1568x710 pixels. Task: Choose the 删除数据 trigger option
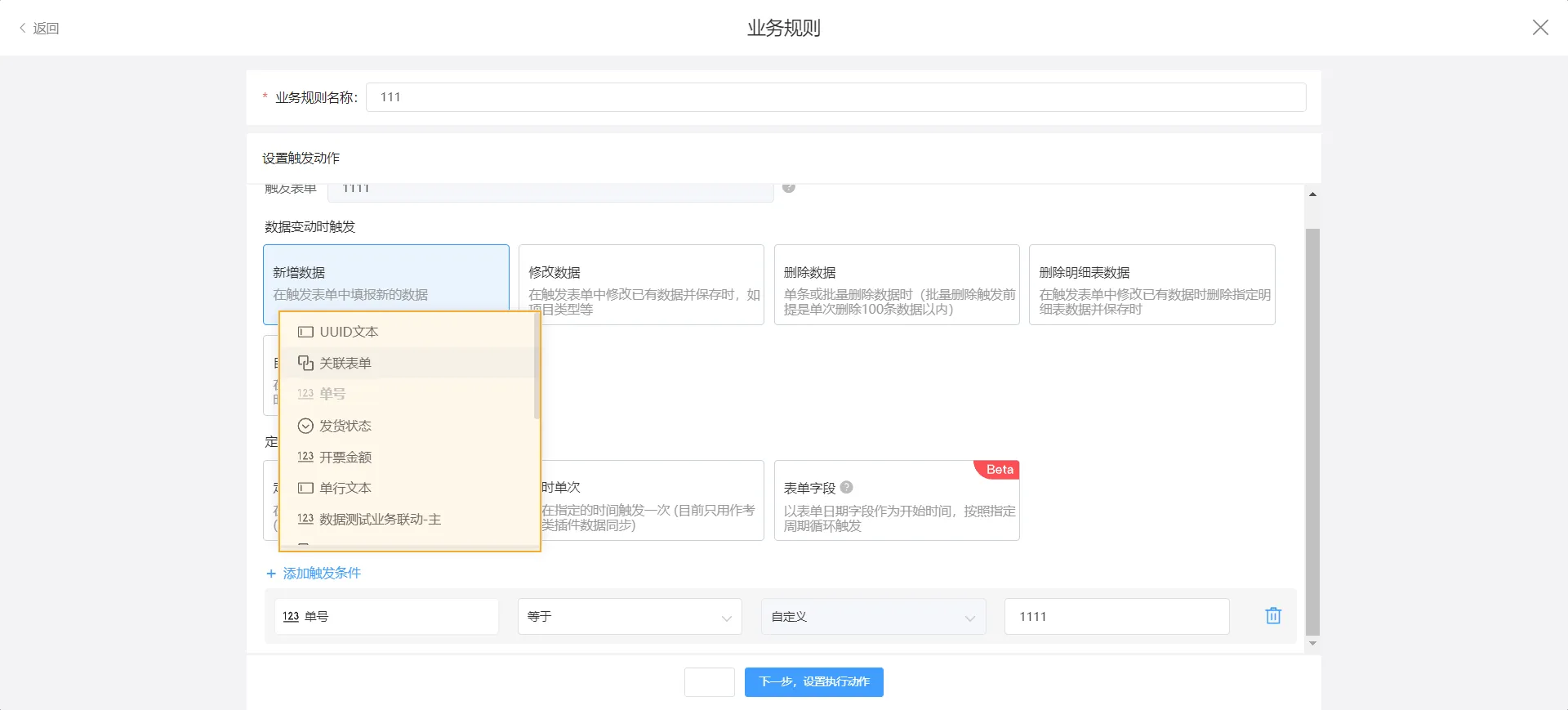click(x=897, y=284)
